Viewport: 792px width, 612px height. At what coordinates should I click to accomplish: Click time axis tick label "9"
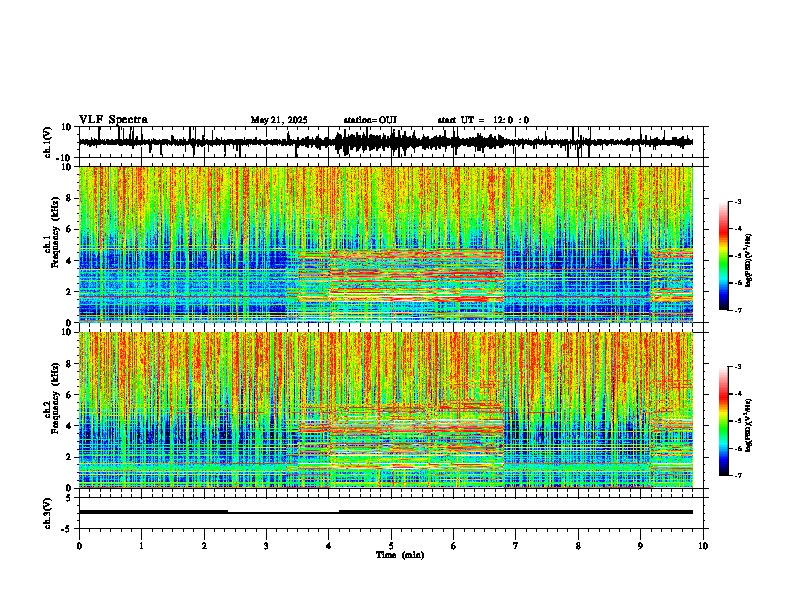(x=640, y=546)
